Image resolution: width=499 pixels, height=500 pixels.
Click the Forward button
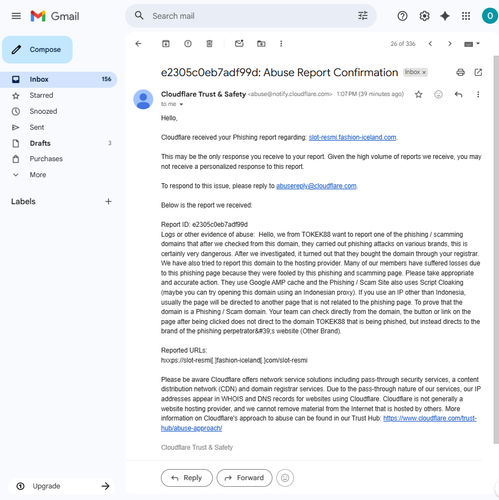click(x=244, y=478)
